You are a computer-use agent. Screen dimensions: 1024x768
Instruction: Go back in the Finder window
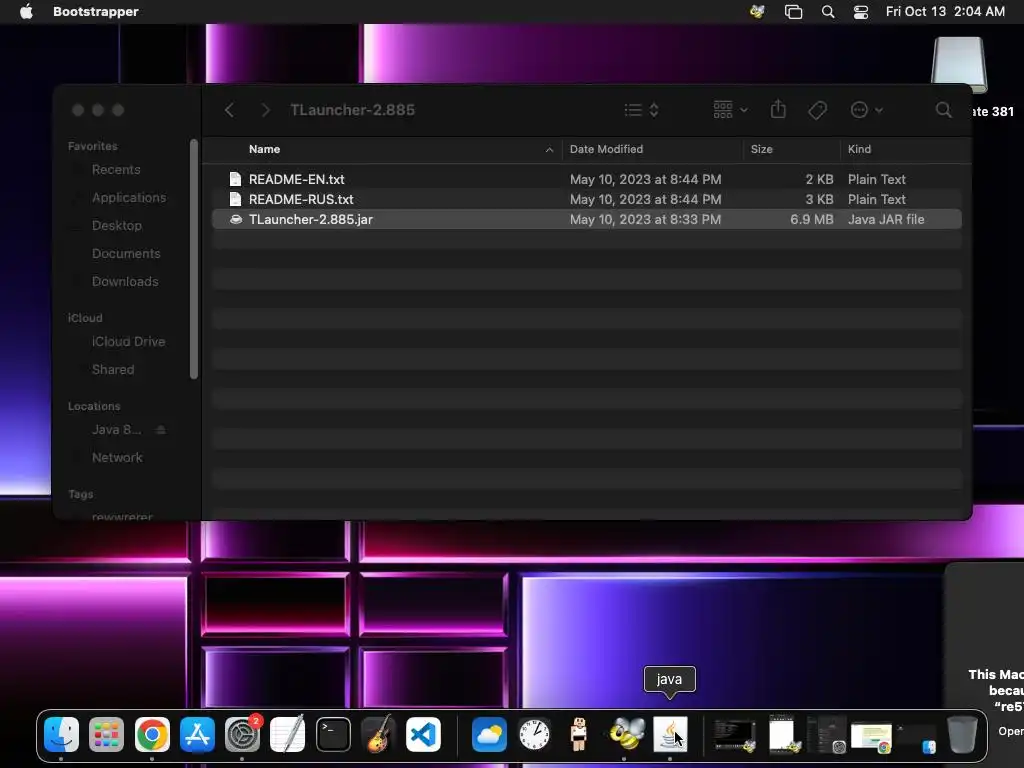tap(229, 110)
